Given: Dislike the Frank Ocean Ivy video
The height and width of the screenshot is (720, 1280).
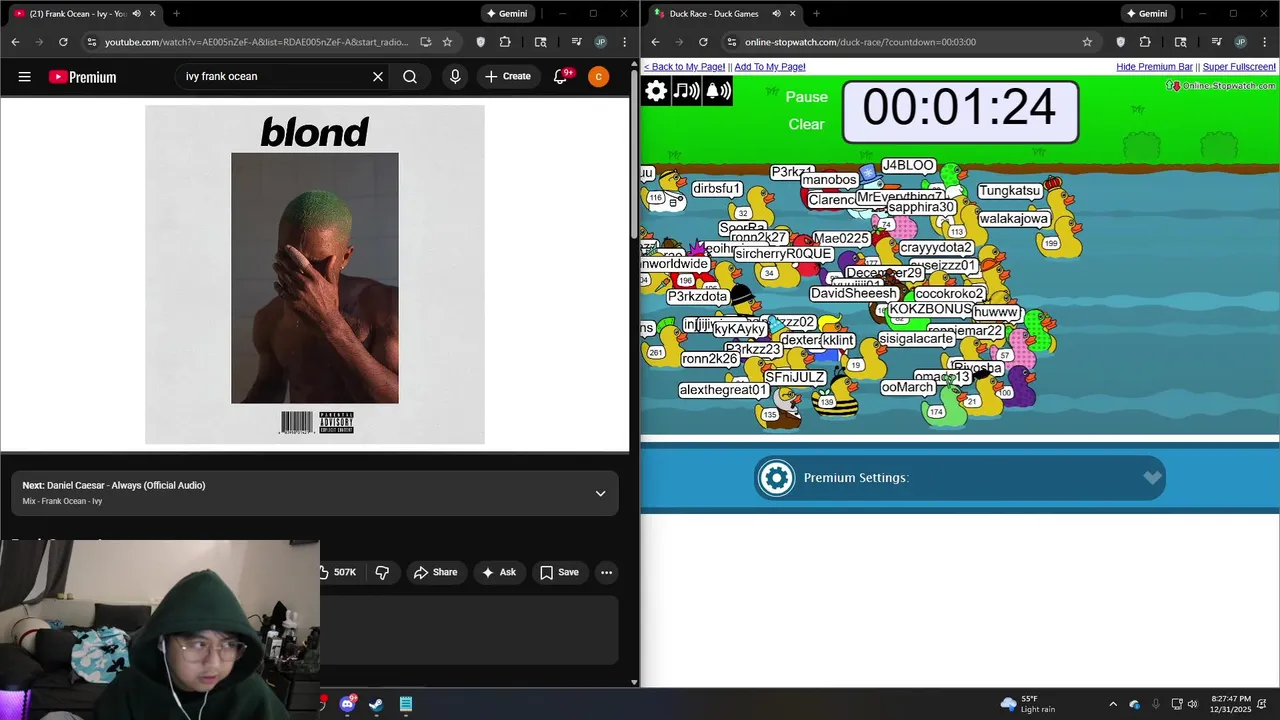Looking at the screenshot, I should coord(382,572).
